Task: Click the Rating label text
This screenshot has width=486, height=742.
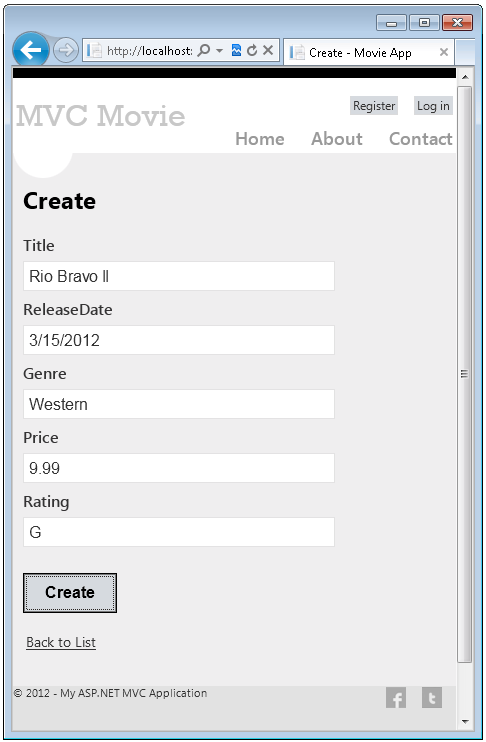Action: (x=46, y=502)
